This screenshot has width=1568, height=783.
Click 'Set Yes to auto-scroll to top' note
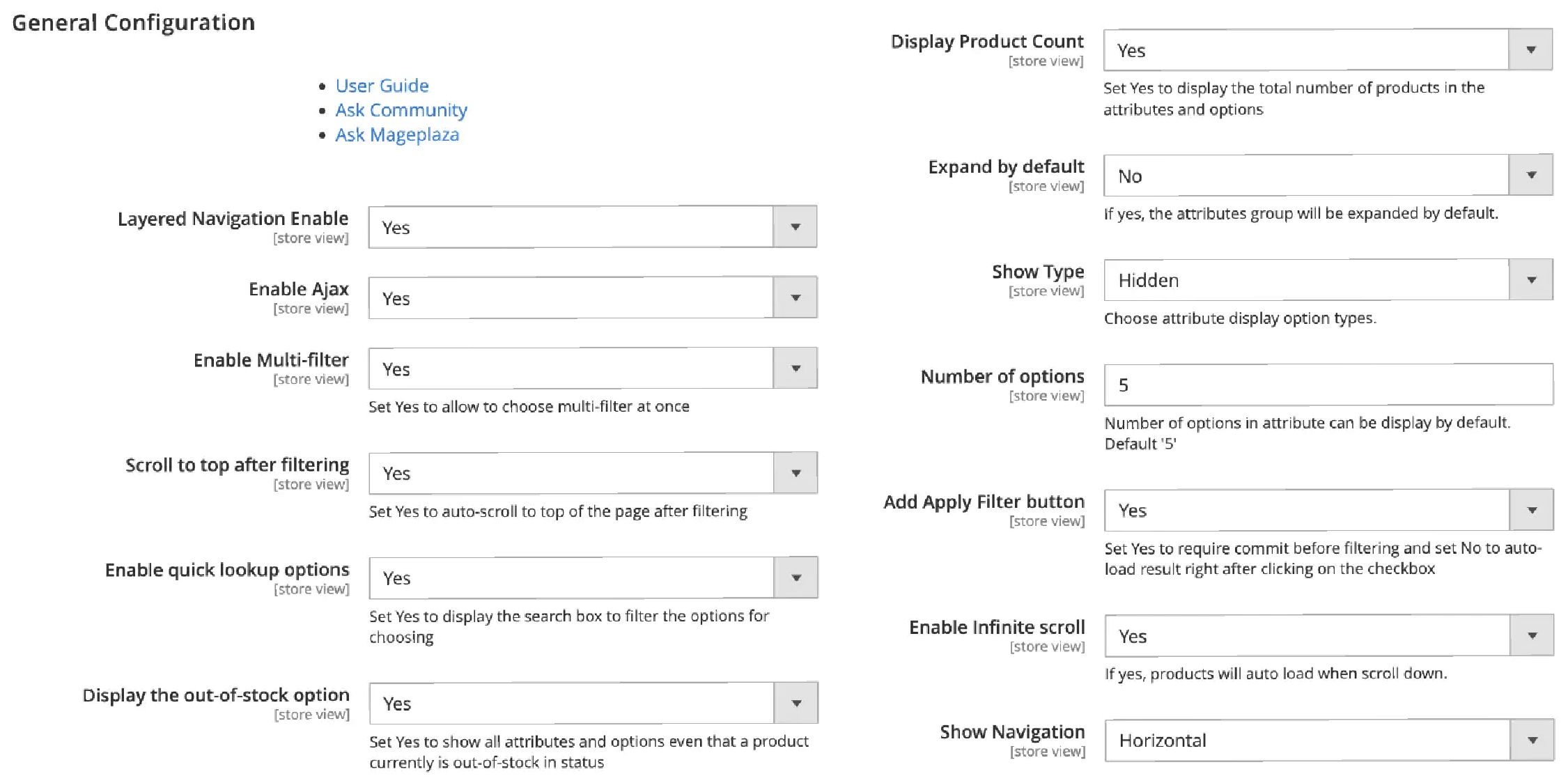coord(558,511)
